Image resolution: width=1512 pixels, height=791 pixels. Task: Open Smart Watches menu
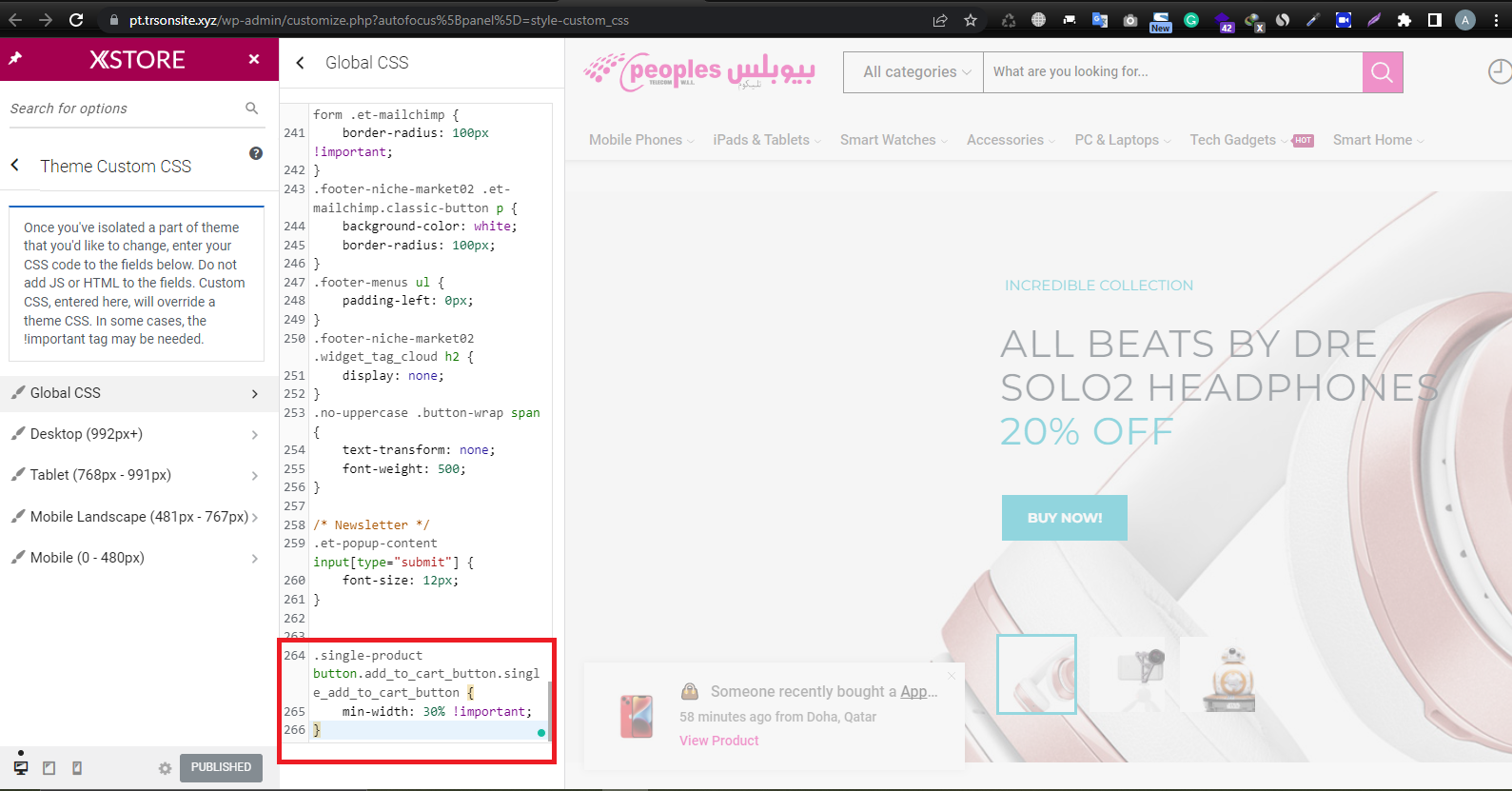coord(893,140)
